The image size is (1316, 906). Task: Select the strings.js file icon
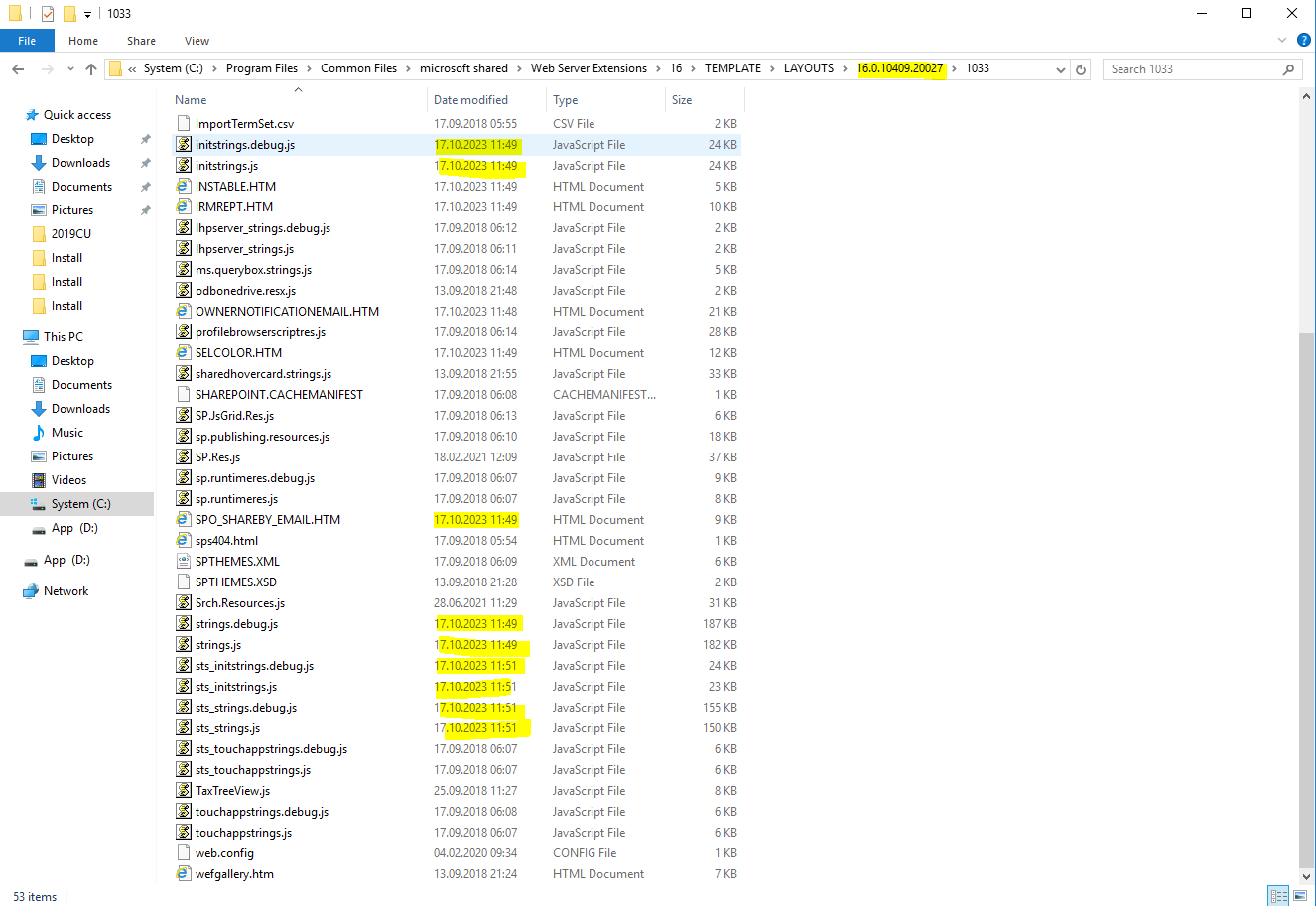[183, 645]
